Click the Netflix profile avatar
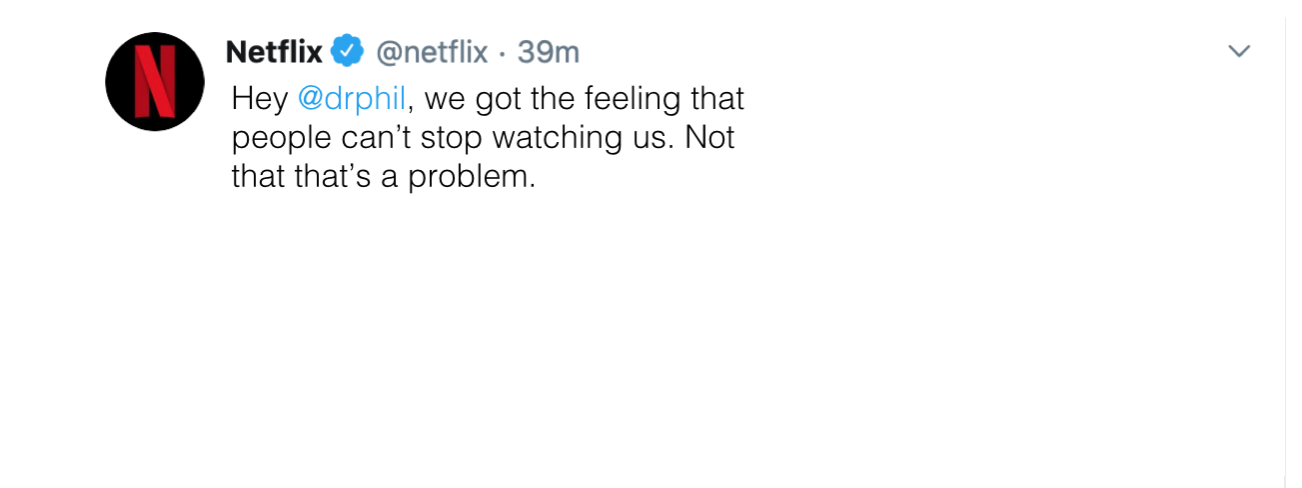 (x=155, y=82)
